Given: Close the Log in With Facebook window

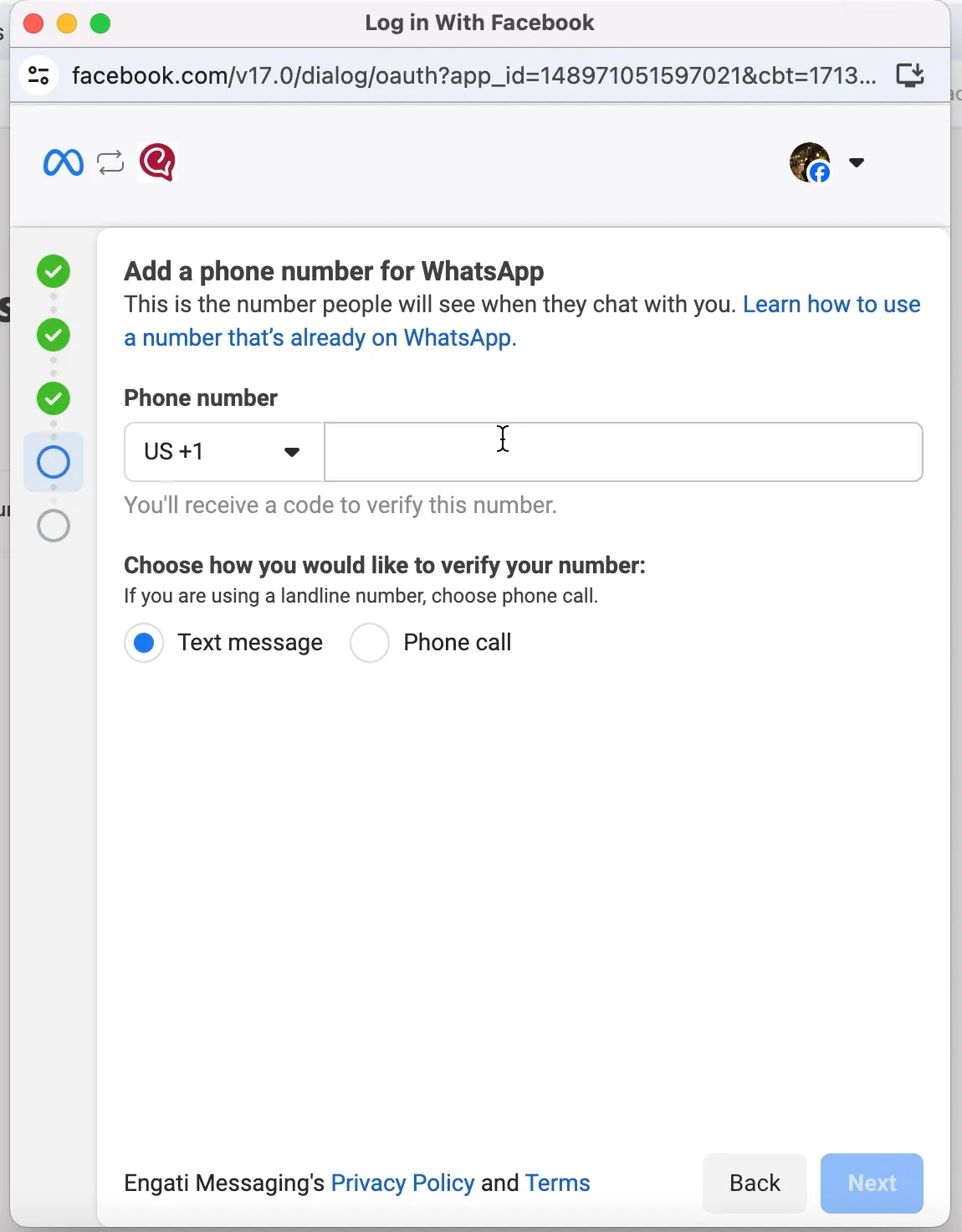Looking at the screenshot, I should (x=33, y=23).
